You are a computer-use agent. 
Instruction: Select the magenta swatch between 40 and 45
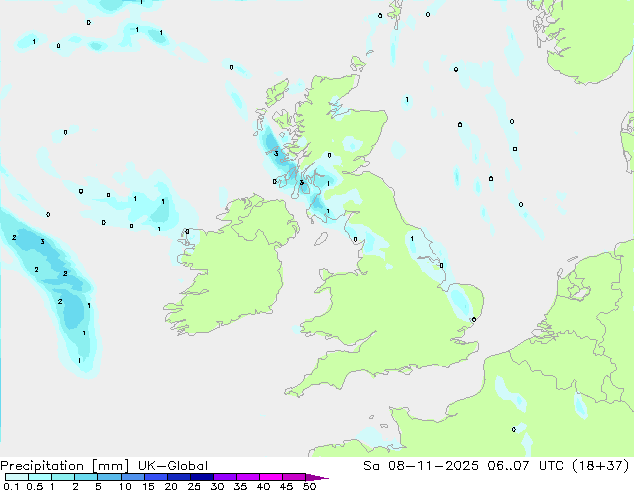[x=271, y=477]
